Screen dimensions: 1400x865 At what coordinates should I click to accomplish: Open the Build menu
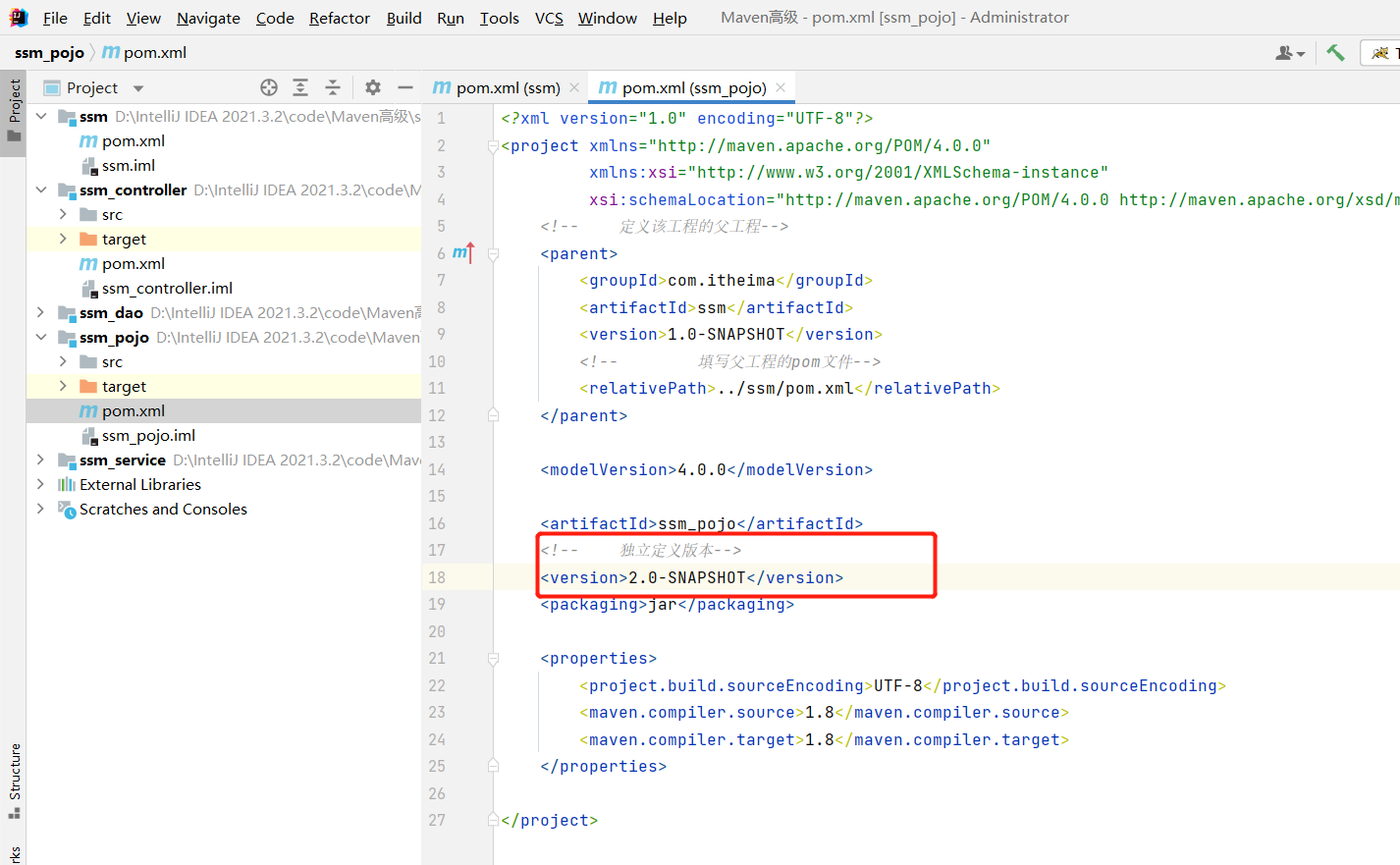(x=404, y=18)
